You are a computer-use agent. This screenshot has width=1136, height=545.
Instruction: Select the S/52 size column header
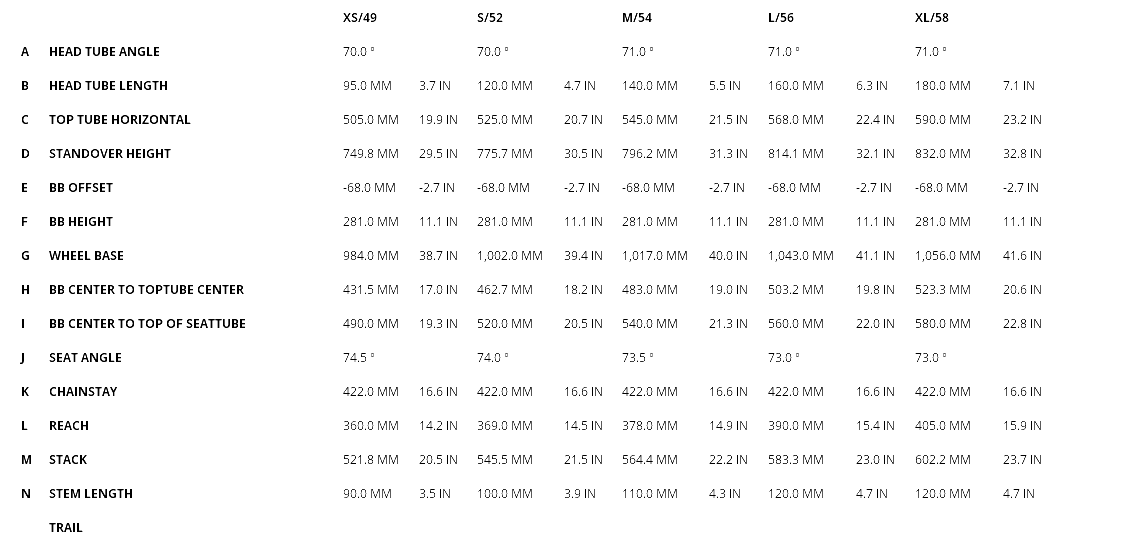pos(496,18)
